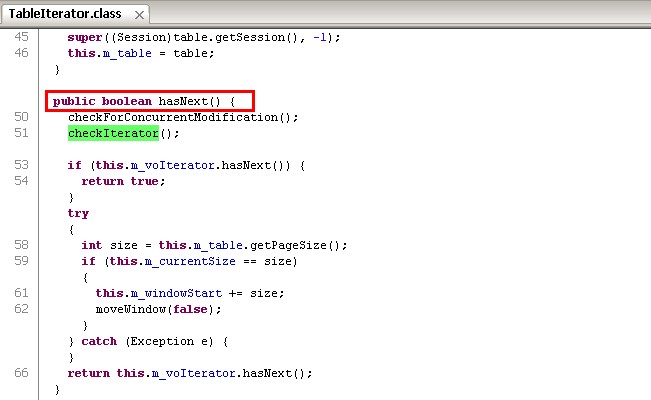Click line number 66 in the gutter

(x=22, y=373)
